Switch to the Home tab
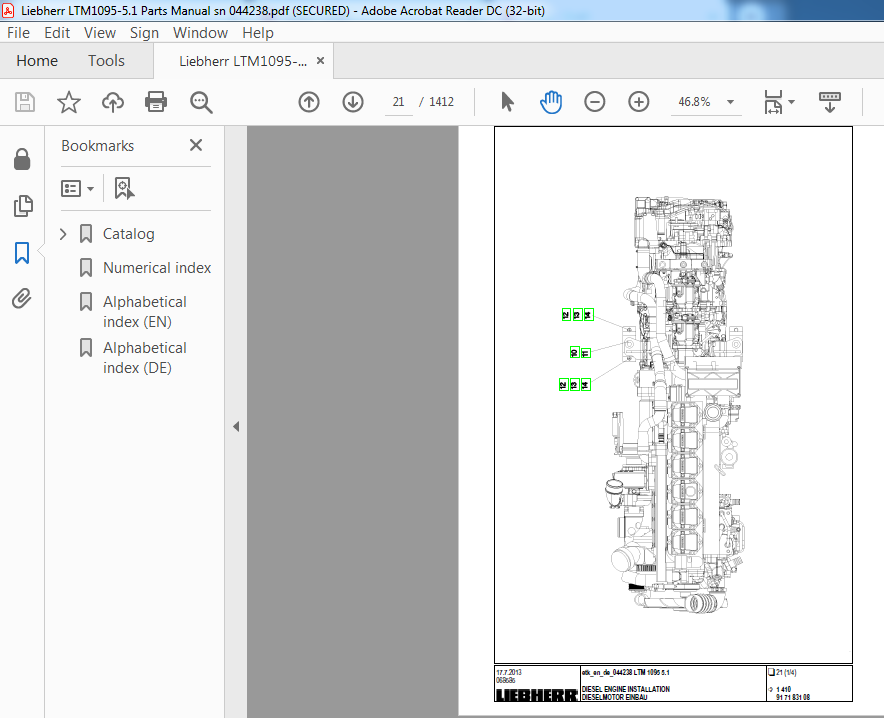884x718 pixels. pyautogui.click(x=37, y=60)
